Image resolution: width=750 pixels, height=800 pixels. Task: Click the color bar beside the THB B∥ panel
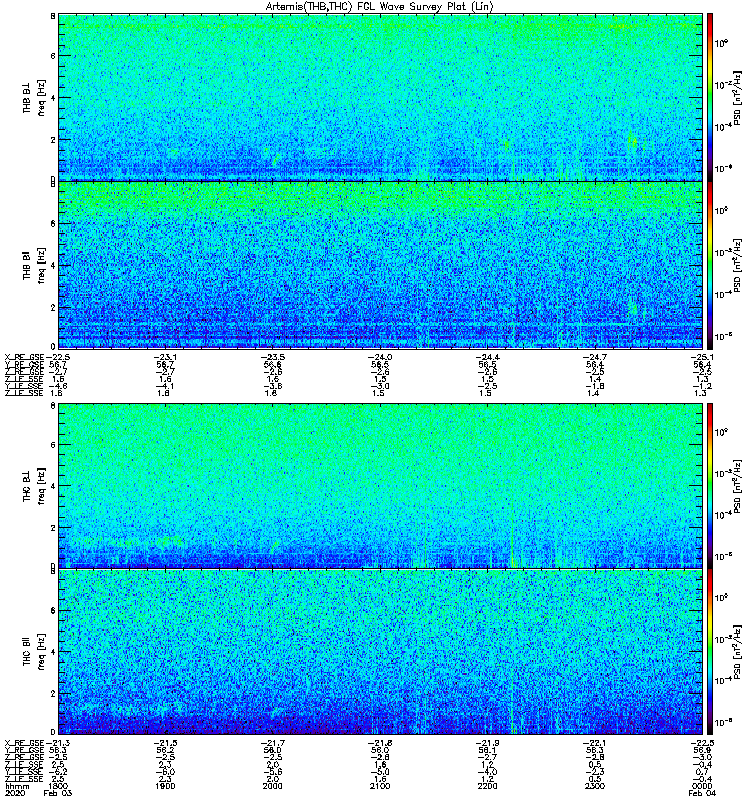(x=710, y=265)
